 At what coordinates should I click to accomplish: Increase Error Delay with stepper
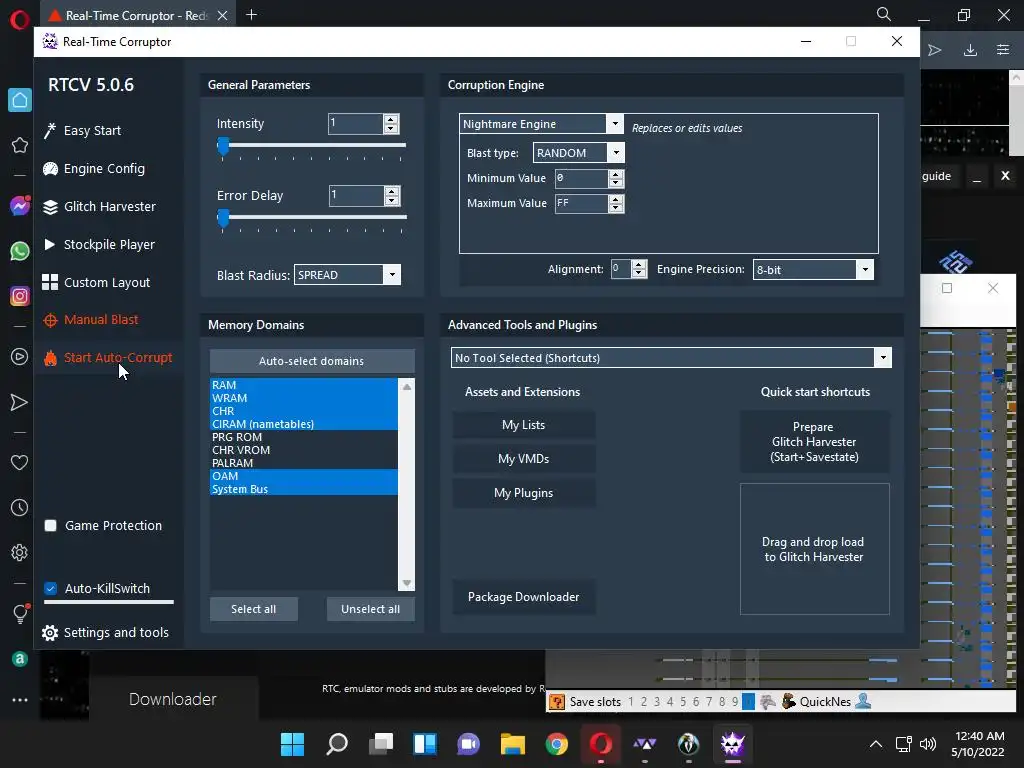click(392, 191)
